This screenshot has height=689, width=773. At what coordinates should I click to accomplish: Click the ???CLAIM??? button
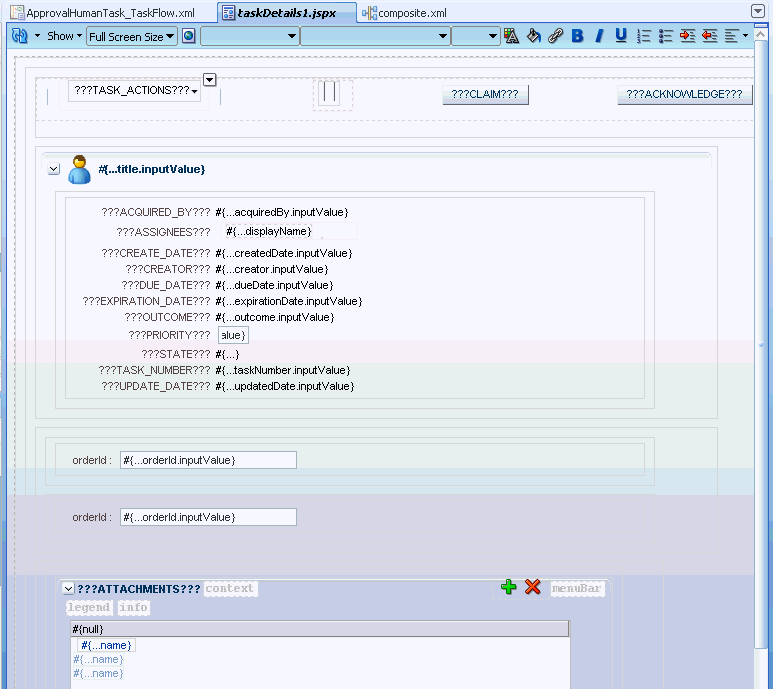pyautogui.click(x=485, y=95)
